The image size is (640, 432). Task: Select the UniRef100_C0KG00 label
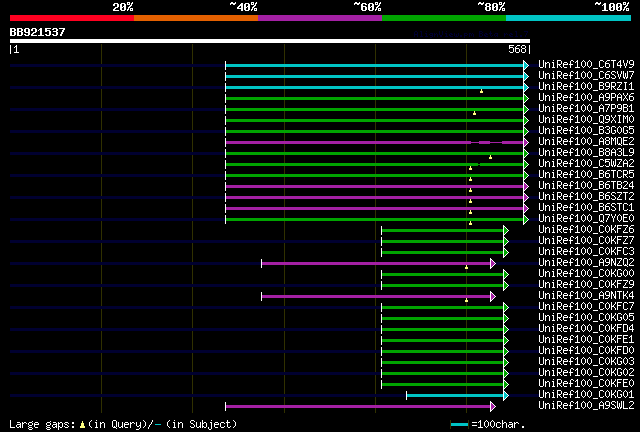pyautogui.click(x=586, y=274)
